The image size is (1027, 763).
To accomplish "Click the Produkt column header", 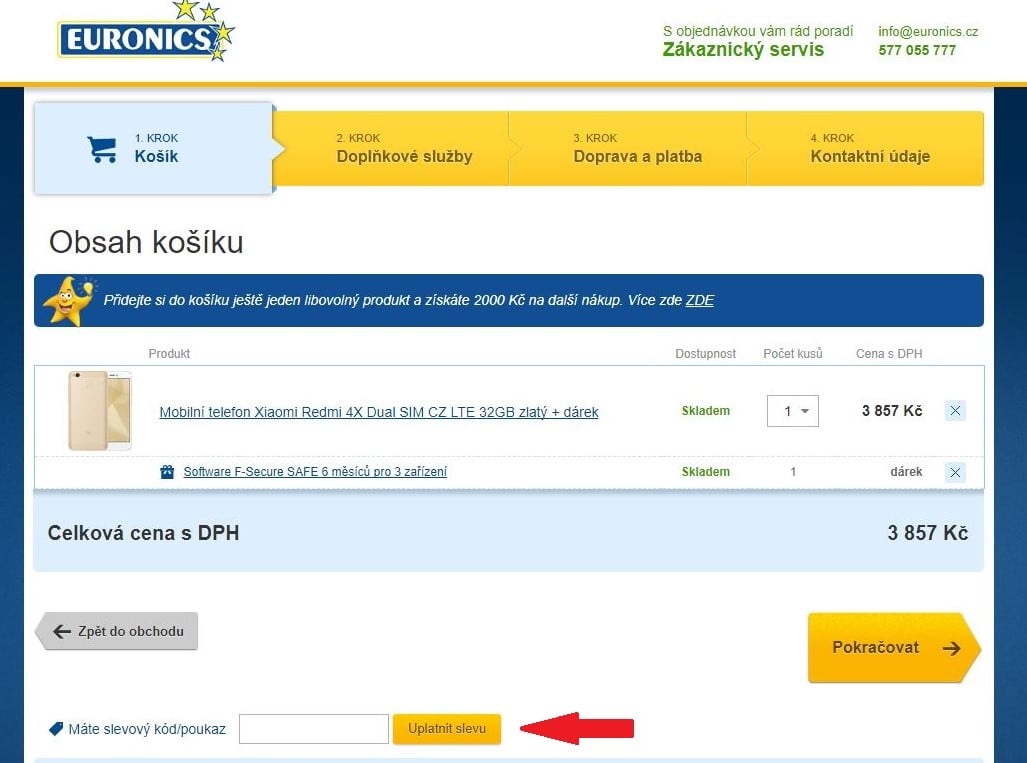I will point(169,354).
